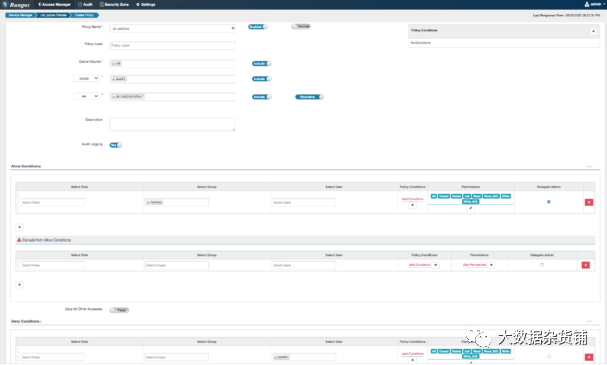The height and width of the screenshot is (365, 607).
Task: Remove hadoop group tag in Allow Conditions
Action: pyautogui.click(x=148, y=202)
